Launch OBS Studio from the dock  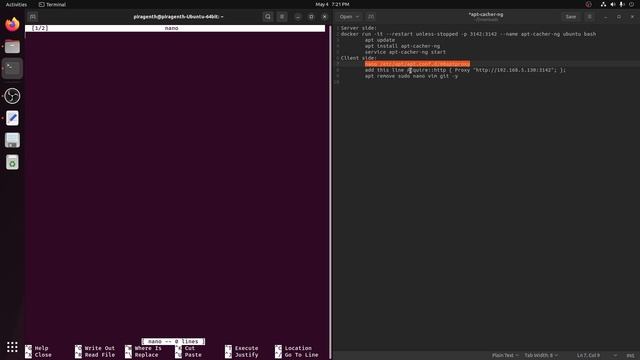pyautogui.click(x=12, y=96)
